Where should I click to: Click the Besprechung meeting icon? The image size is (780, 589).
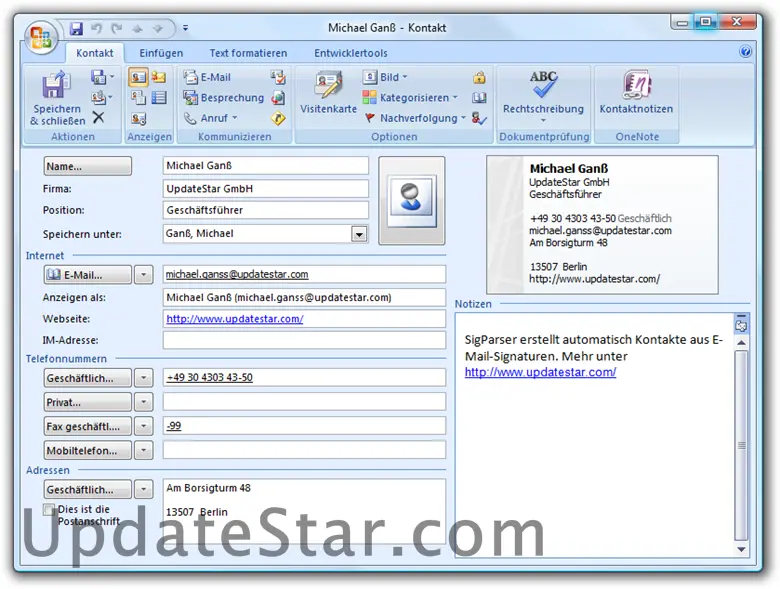(x=223, y=98)
